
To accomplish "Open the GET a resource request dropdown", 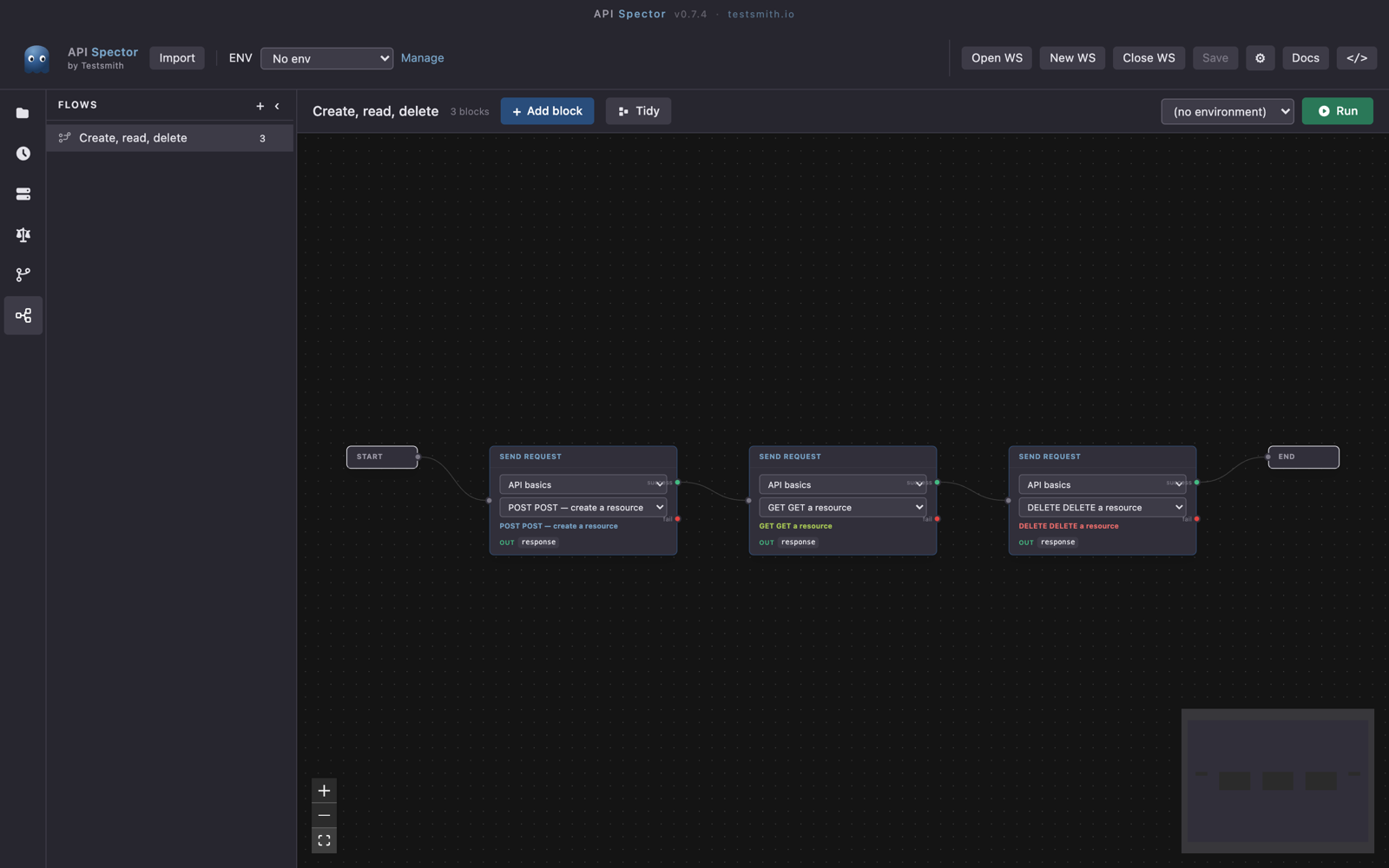I will tap(842, 507).
